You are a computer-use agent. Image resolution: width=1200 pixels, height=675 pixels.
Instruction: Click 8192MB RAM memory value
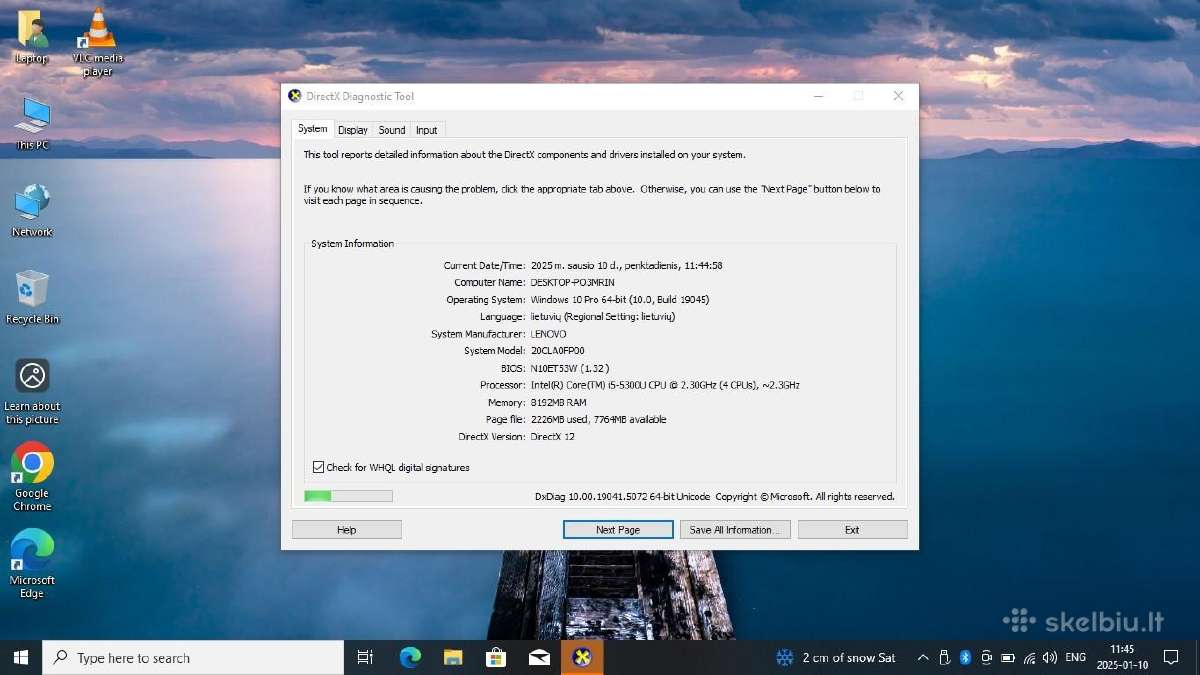558,402
